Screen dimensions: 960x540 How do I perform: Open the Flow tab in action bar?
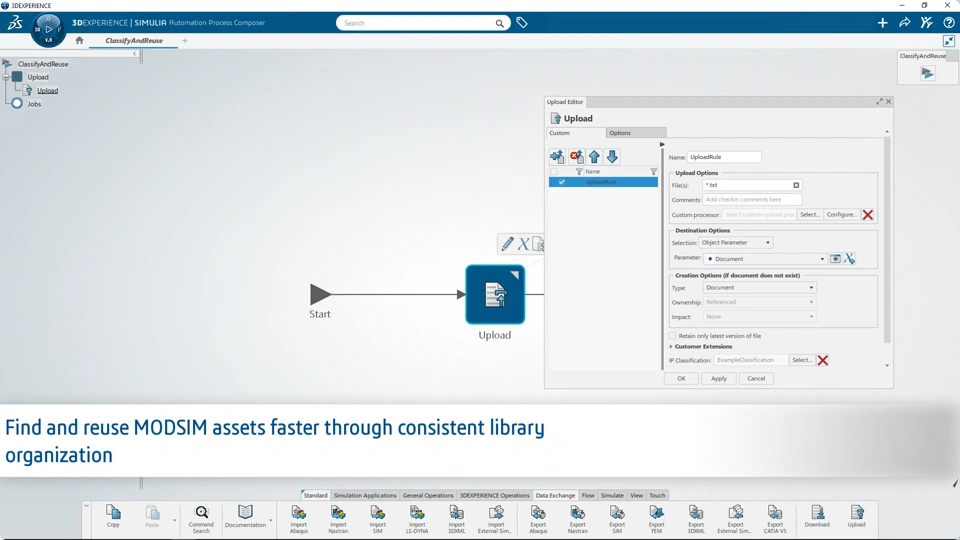coord(588,495)
